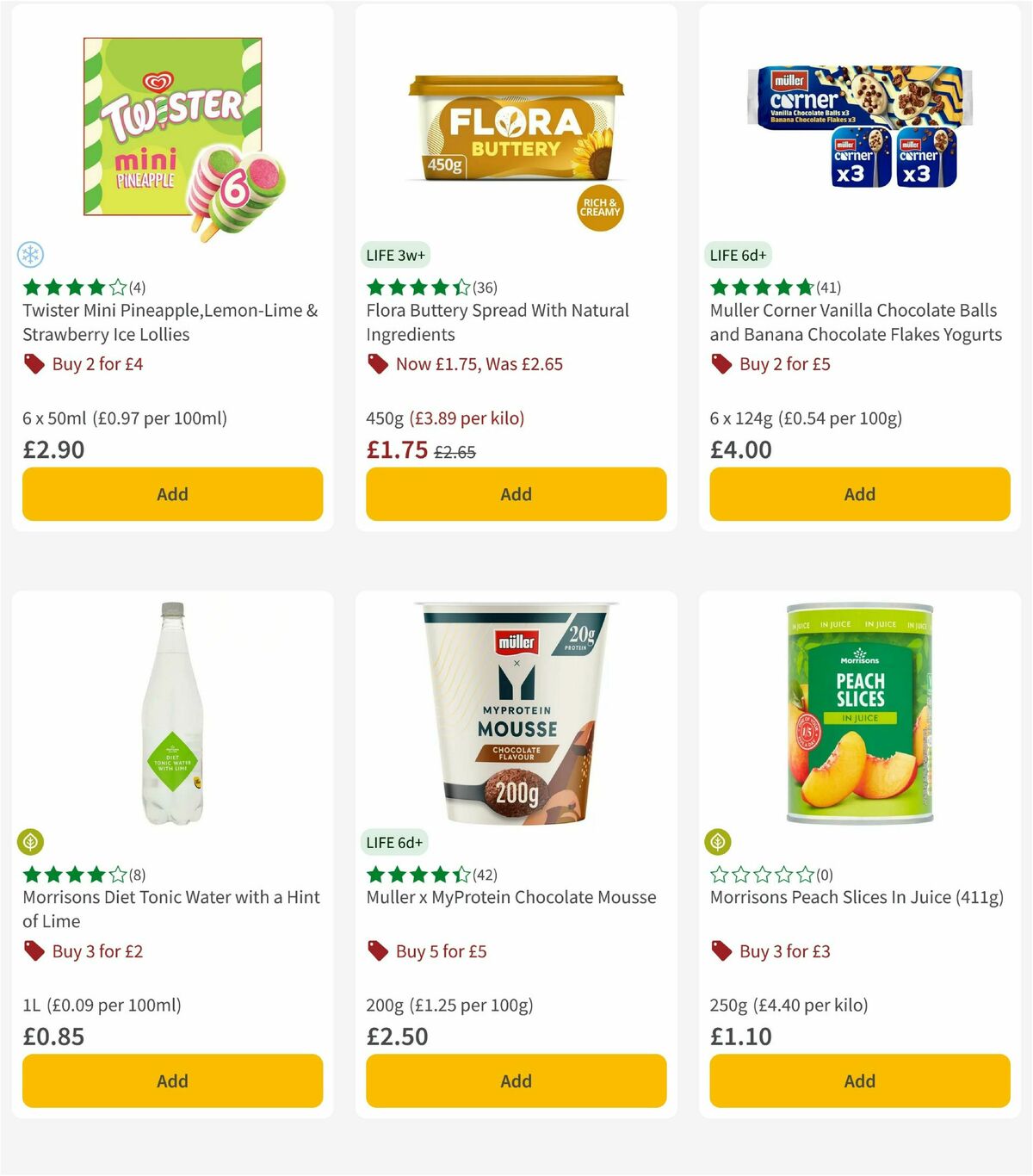The width and height of the screenshot is (1033, 1176).
Task: Click the offer tag icon beside Now £1.75
Action: pyautogui.click(x=378, y=364)
